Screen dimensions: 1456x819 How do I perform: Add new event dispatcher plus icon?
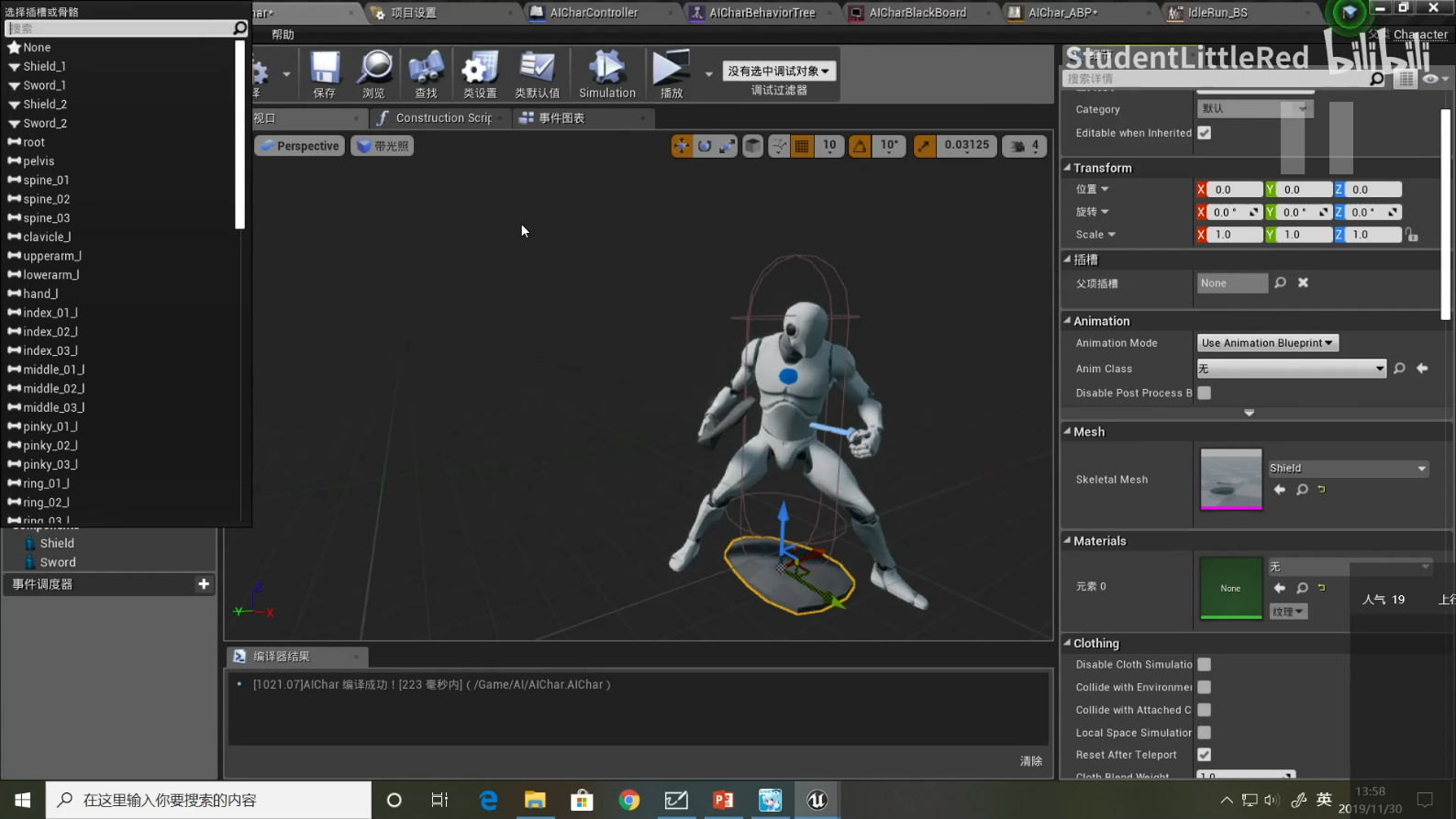204,584
